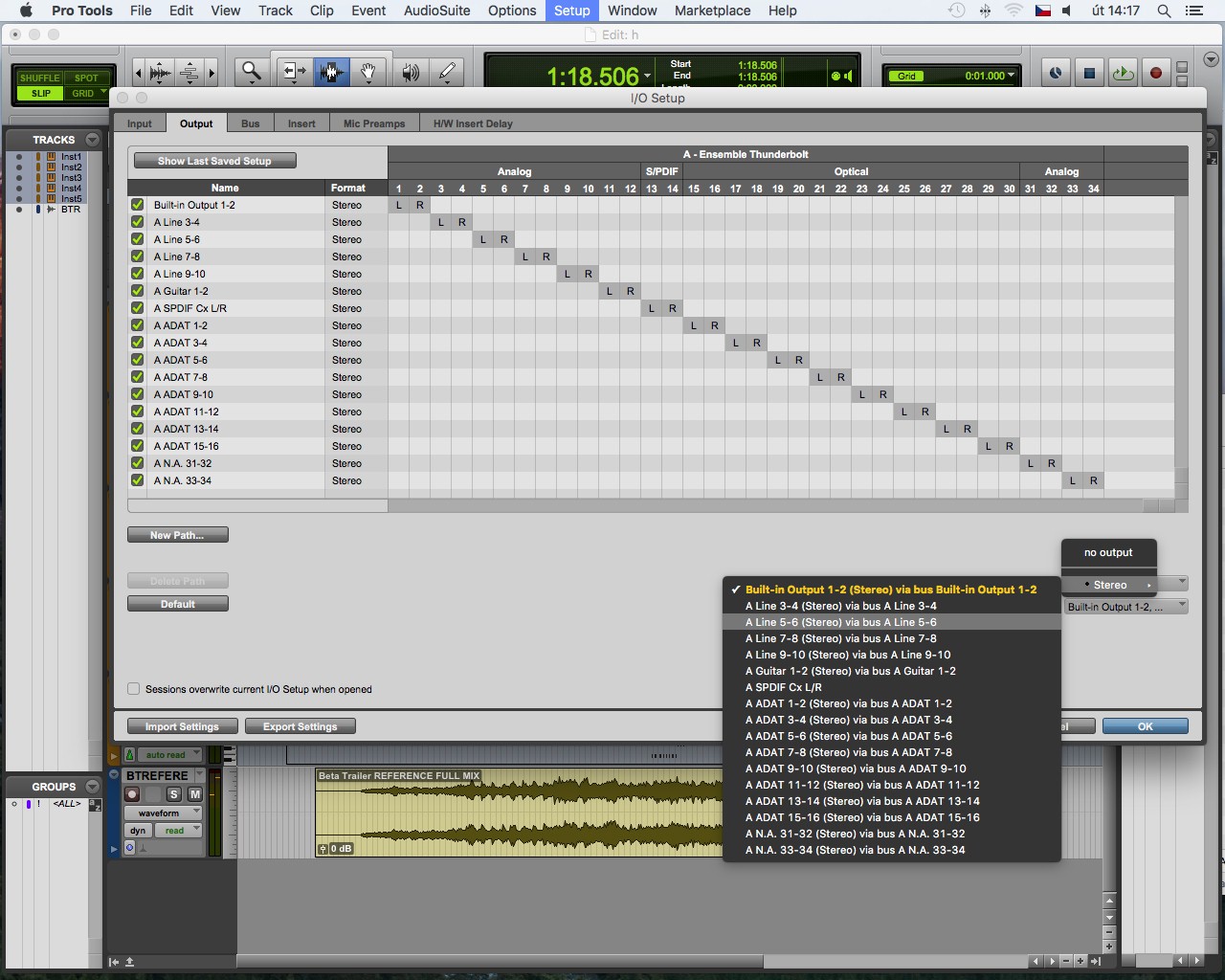Switch to the Bus tab

(251, 123)
